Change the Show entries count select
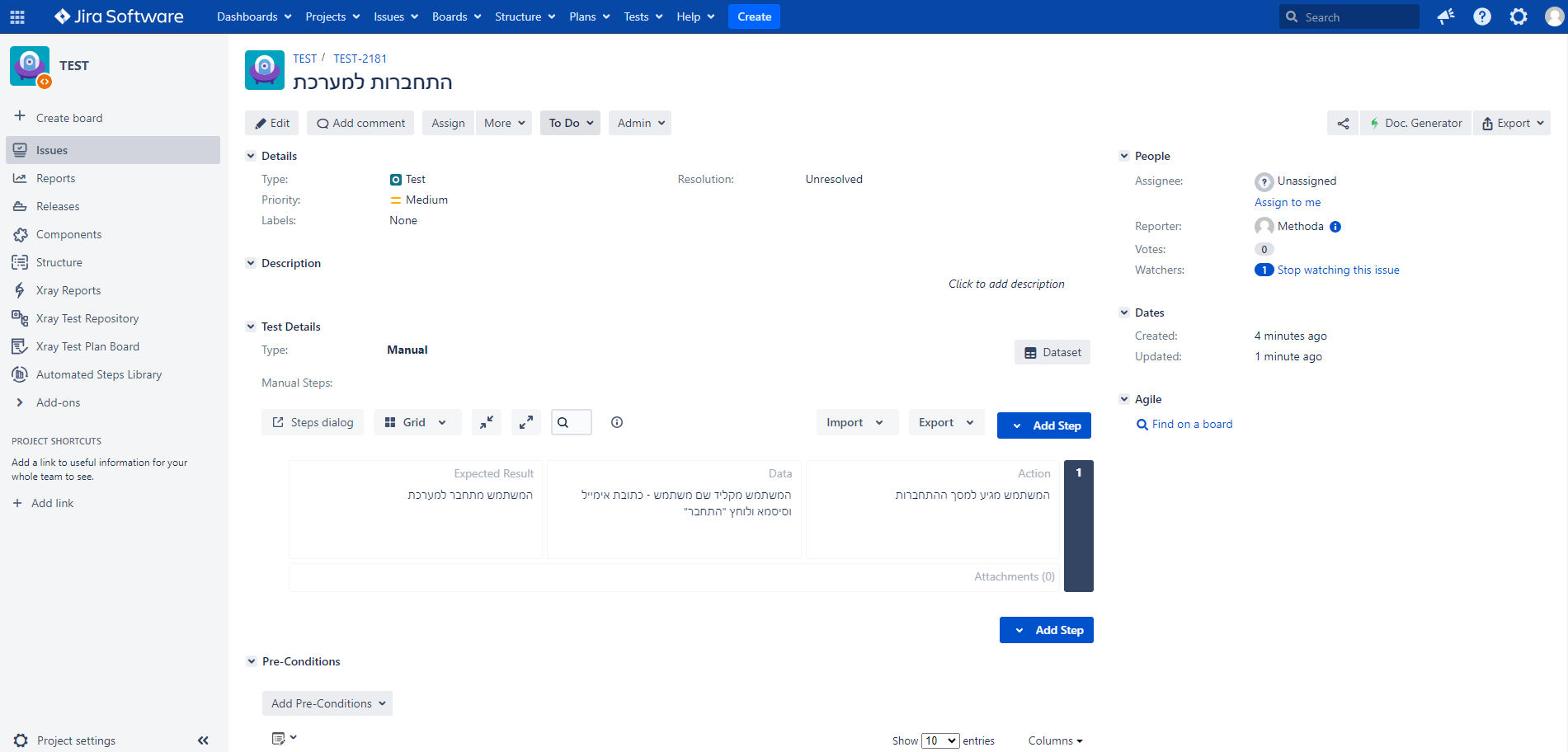1568x752 pixels. coord(940,740)
